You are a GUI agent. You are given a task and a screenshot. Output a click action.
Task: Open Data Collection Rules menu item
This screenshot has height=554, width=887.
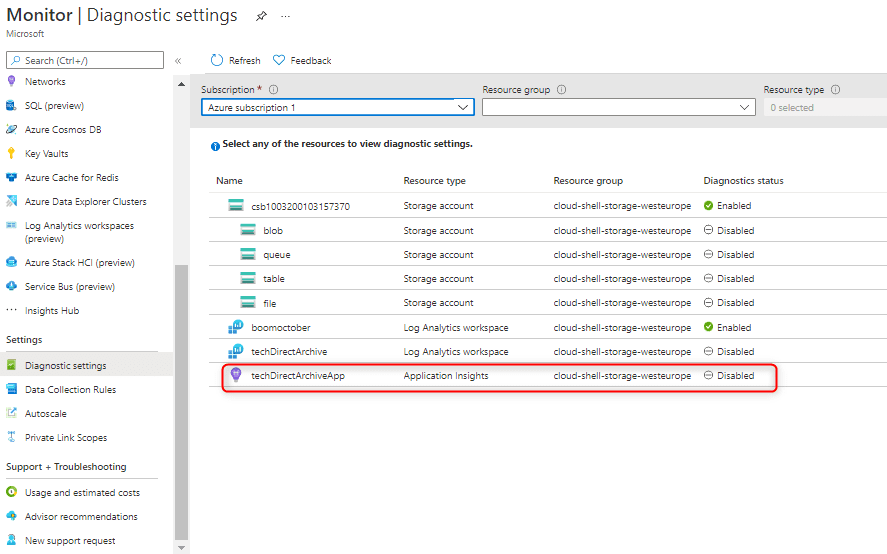(71, 389)
